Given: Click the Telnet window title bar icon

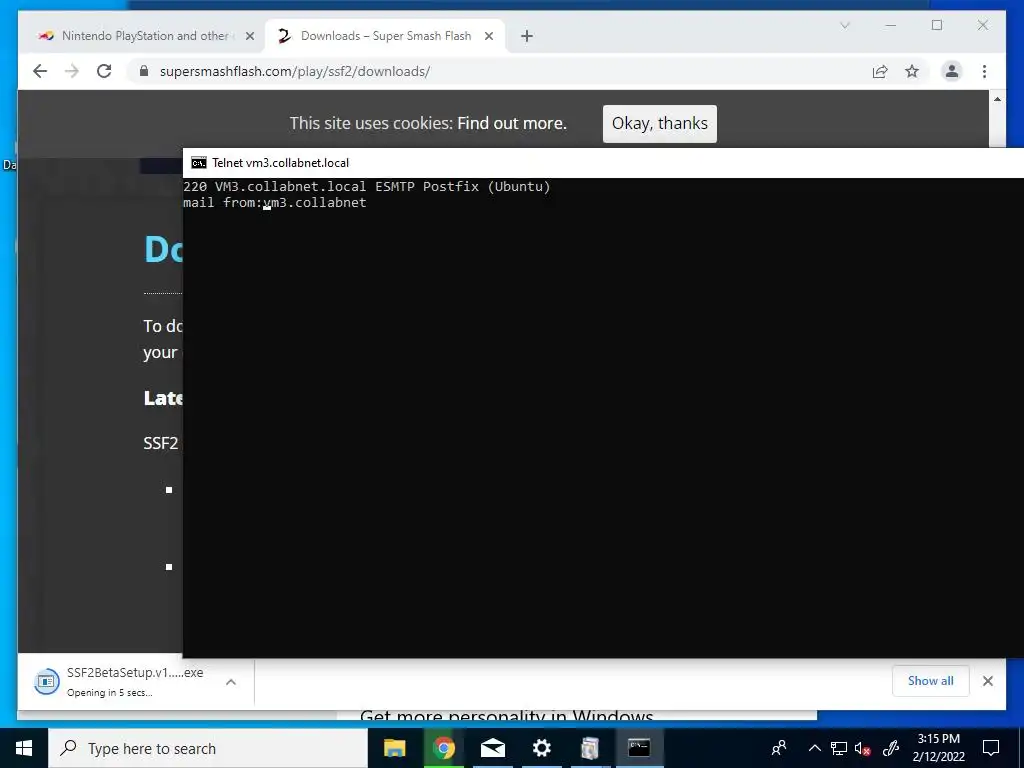Looking at the screenshot, I should tap(199, 163).
